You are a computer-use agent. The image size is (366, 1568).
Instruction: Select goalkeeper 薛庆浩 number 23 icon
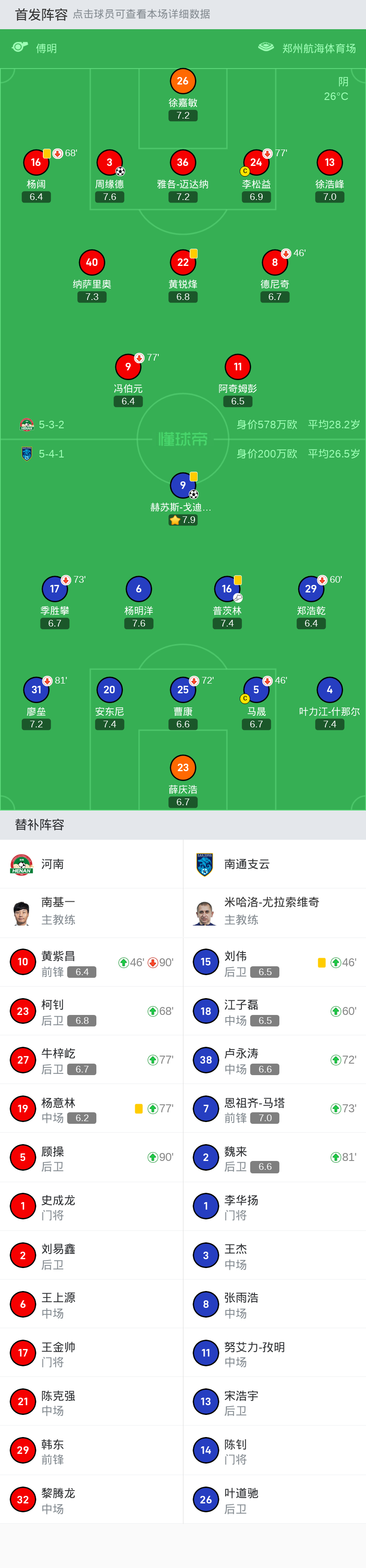183,768
